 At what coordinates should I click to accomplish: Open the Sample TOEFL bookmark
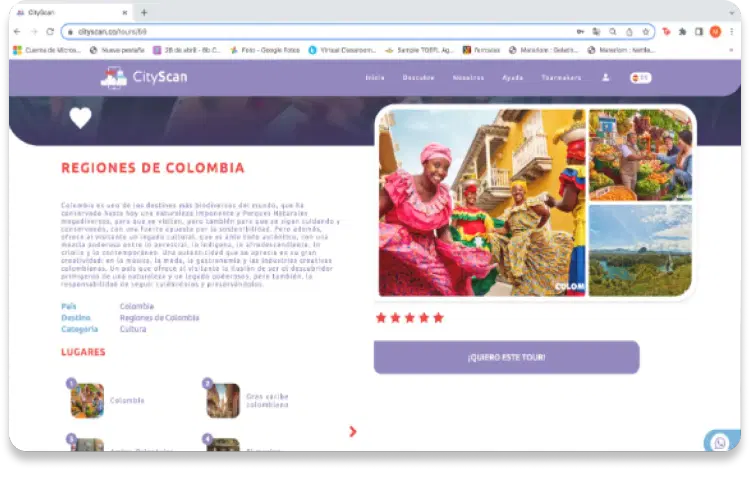click(419, 50)
